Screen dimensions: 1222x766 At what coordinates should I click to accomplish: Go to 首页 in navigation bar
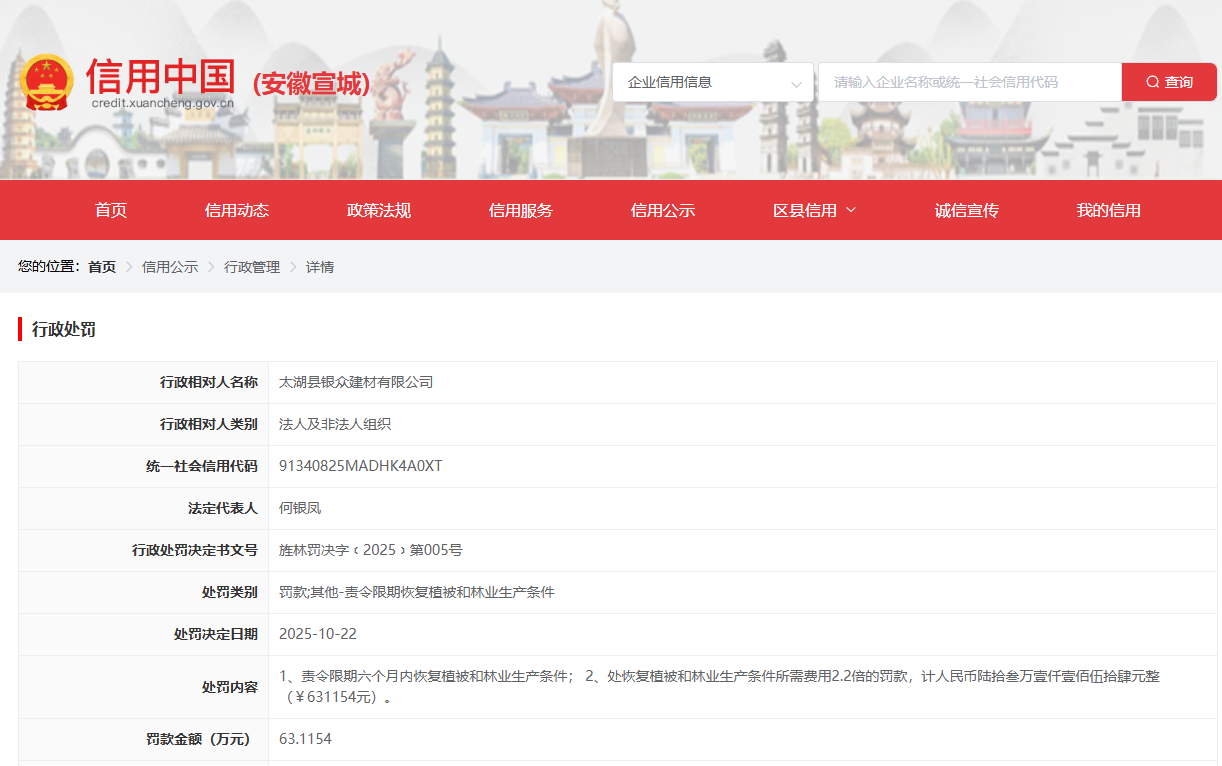[x=111, y=210]
